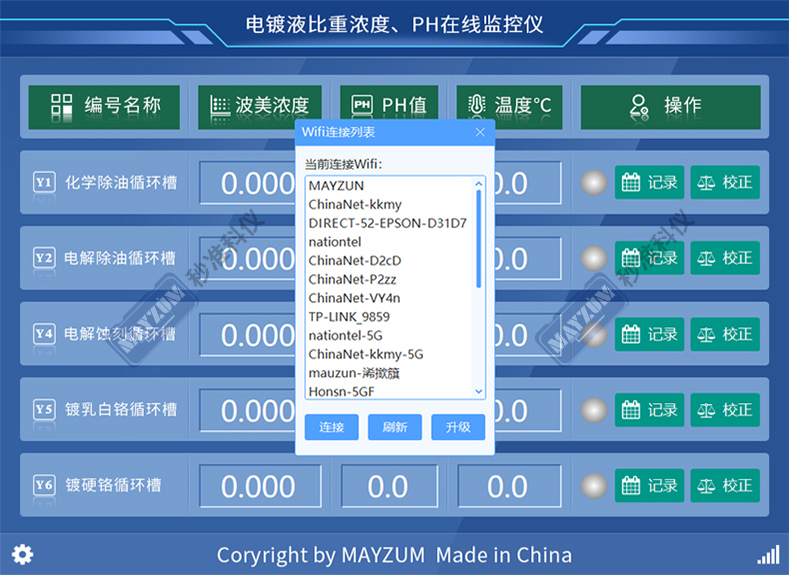
Task: Click the 升级 upgrade button
Action: tap(458, 427)
